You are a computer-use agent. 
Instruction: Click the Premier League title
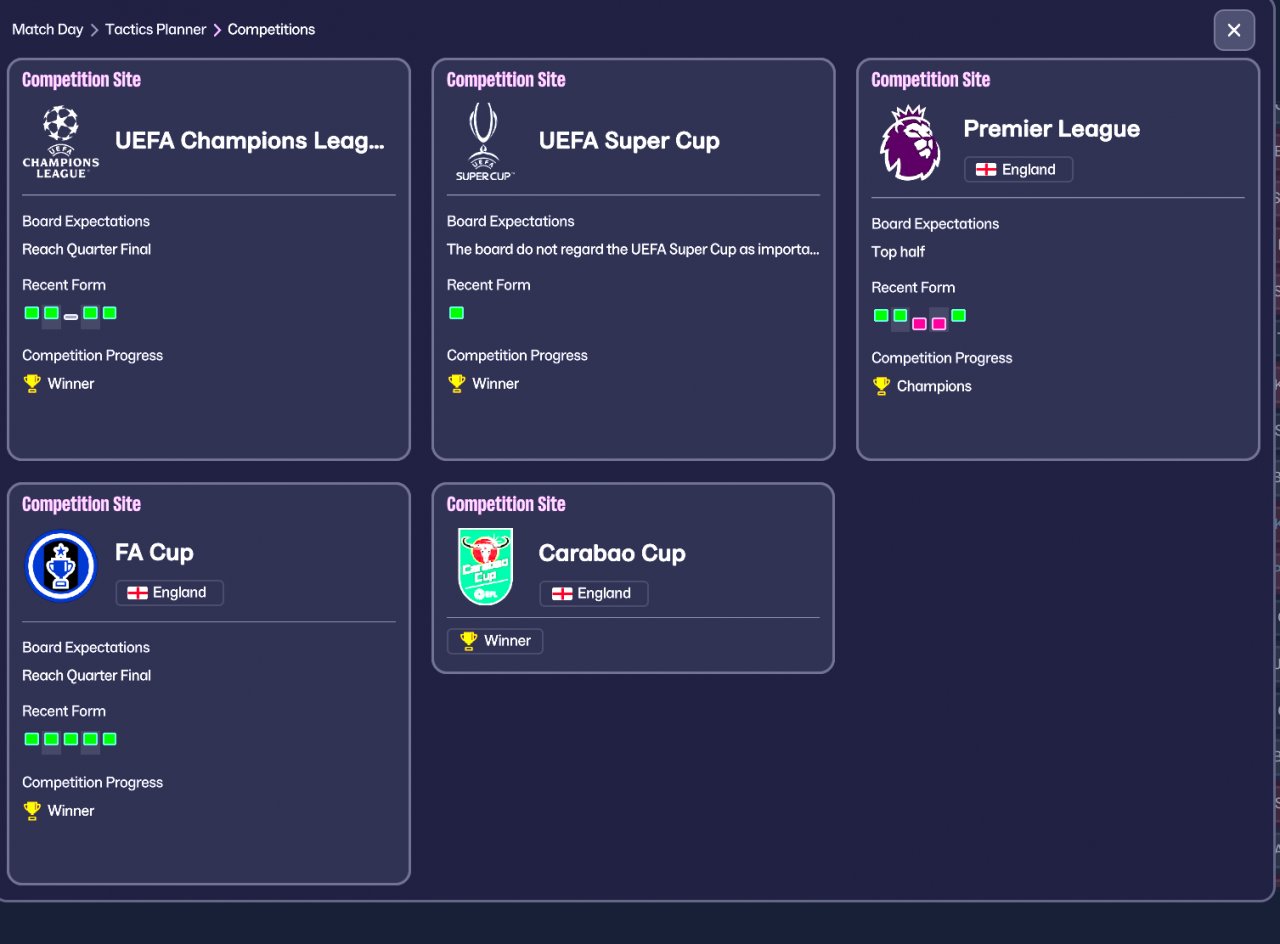pyautogui.click(x=1052, y=129)
